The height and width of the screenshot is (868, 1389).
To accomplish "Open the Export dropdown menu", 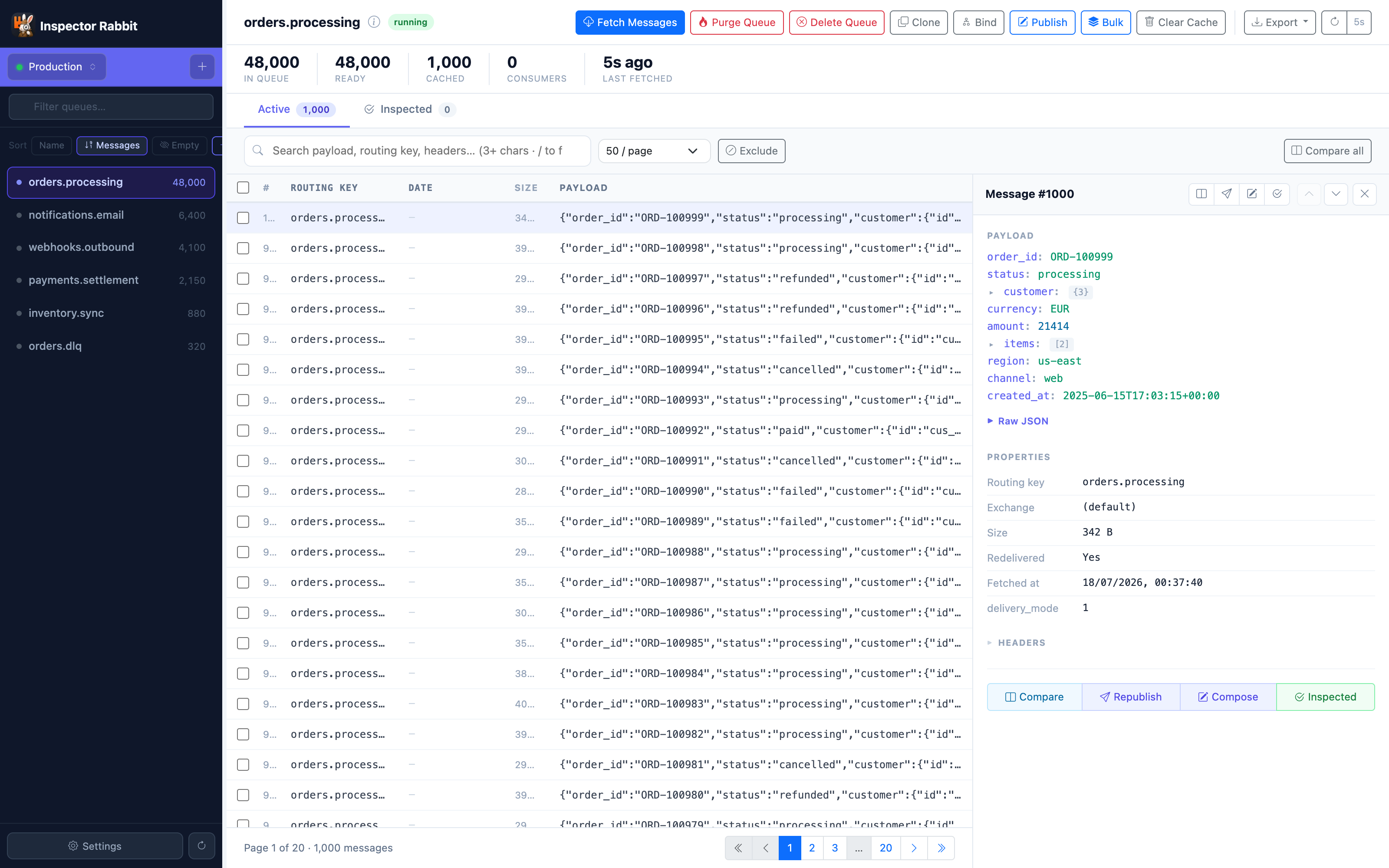I will click(1279, 23).
